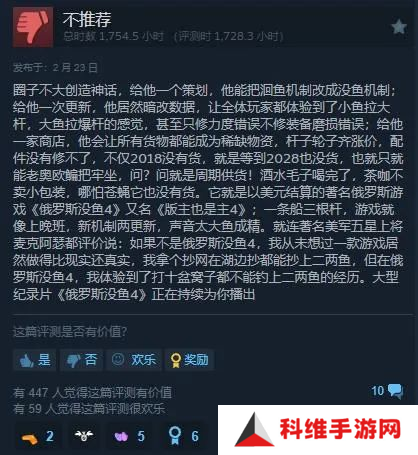The width and height of the screenshot is (418, 455).
Task: Mark review as helpful with 是 button
Action: click(x=35, y=360)
